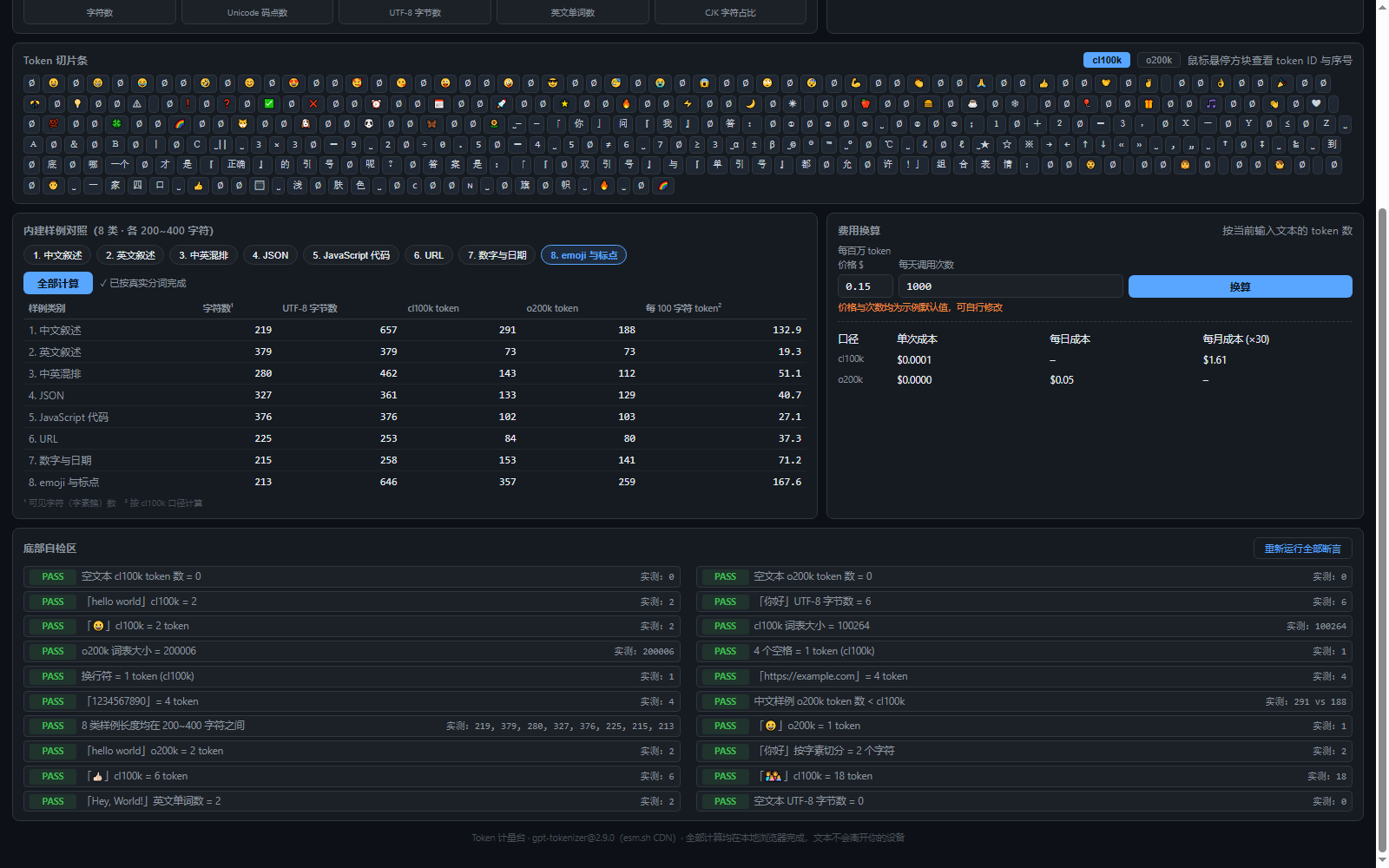Switch token strip to cl100k encoding
Screen dimensions: 1389x868
[1107, 60]
